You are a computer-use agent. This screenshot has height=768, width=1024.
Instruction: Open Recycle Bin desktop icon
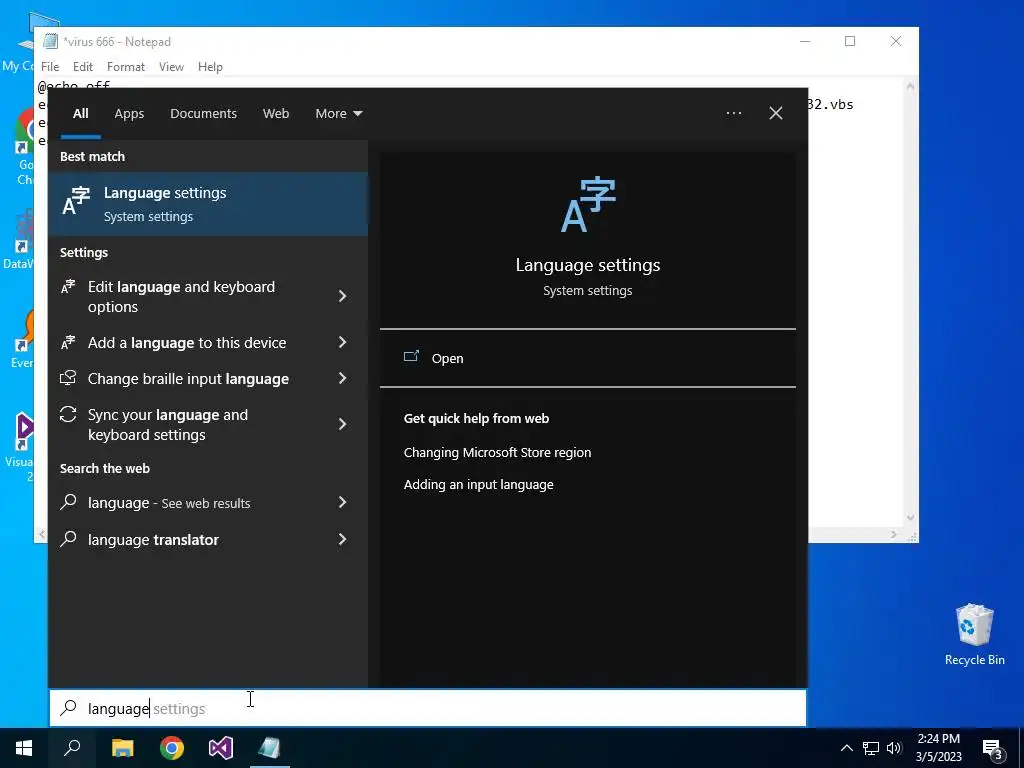[x=974, y=635]
